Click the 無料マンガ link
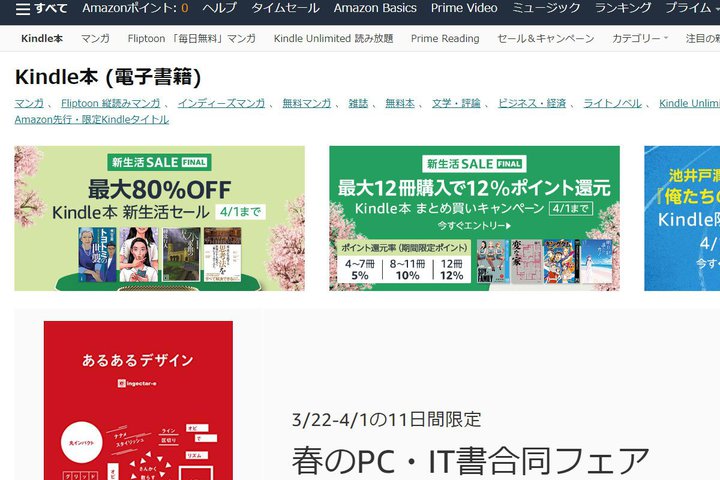This screenshot has height=480, width=720. [306, 103]
